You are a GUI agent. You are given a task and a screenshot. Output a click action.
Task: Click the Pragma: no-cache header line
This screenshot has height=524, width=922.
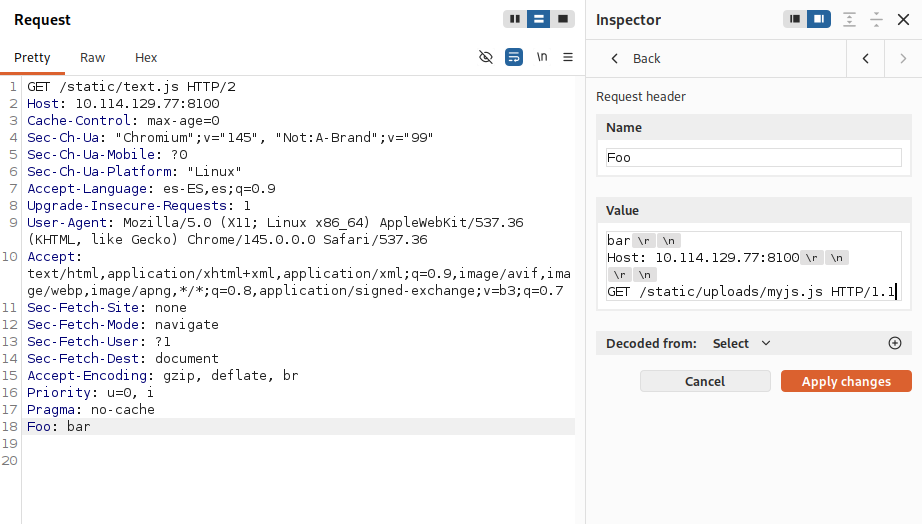pyautogui.click(x=91, y=409)
